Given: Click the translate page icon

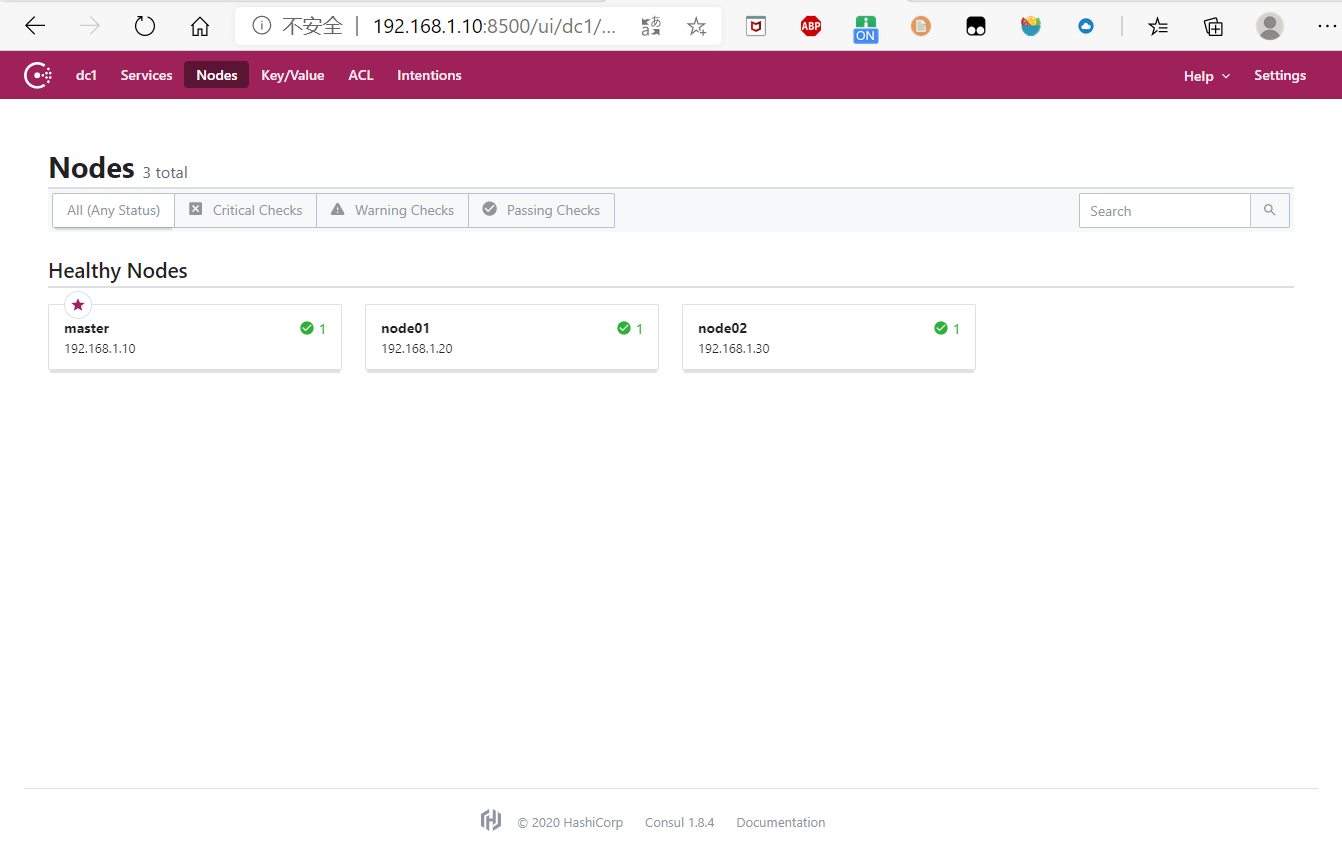Looking at the screenshot, I should click(651, 27).
